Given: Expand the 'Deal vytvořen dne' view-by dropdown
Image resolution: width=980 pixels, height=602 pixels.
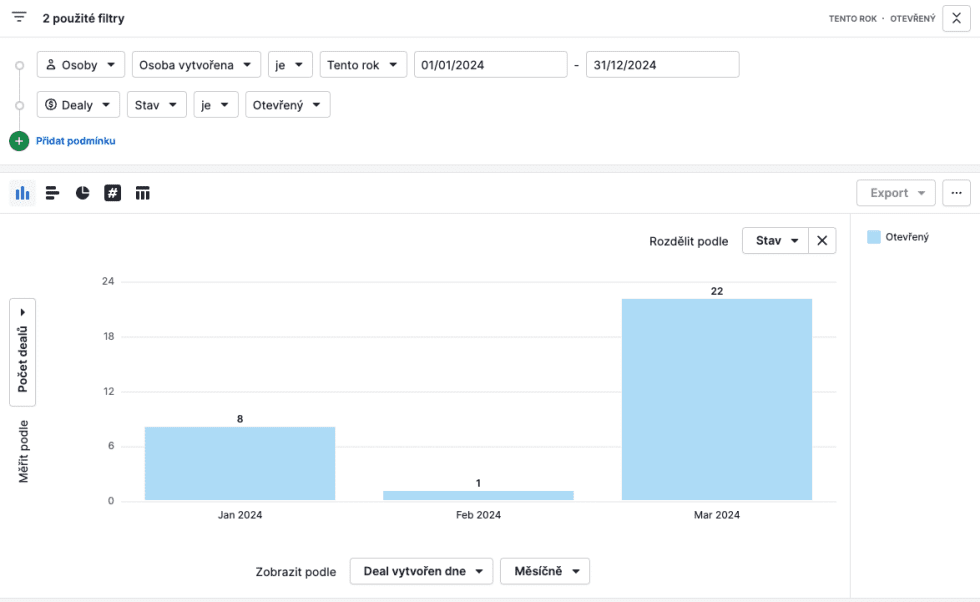Looking at the screenshot, I should click(x=421, y=571).
